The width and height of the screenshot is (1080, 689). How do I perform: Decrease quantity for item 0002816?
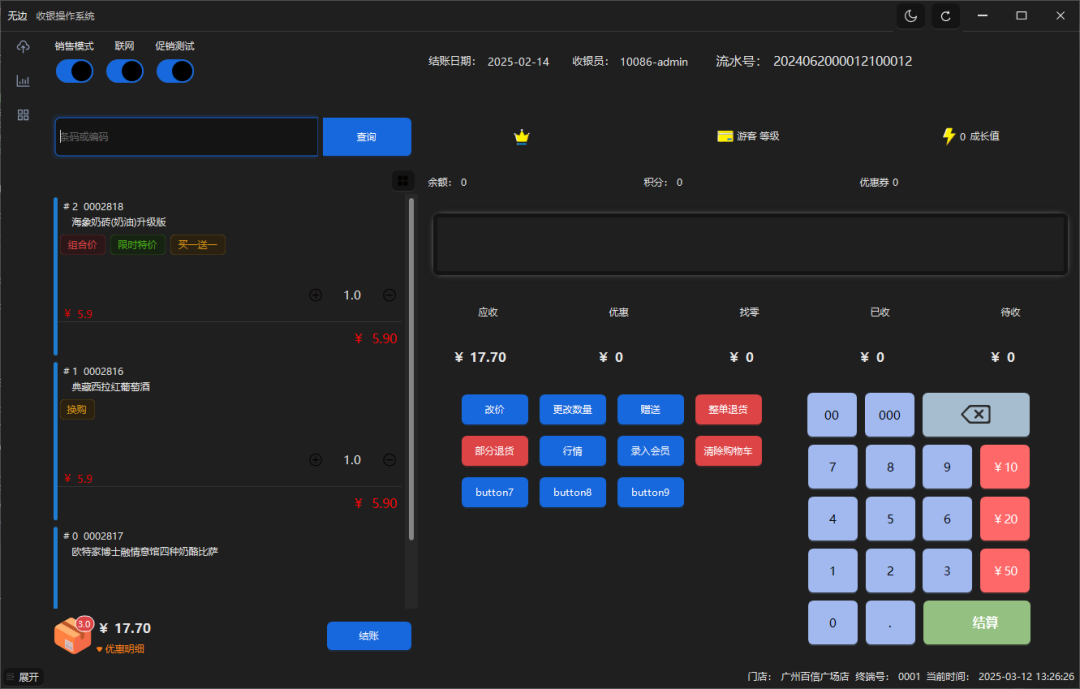tap(389, 460)
